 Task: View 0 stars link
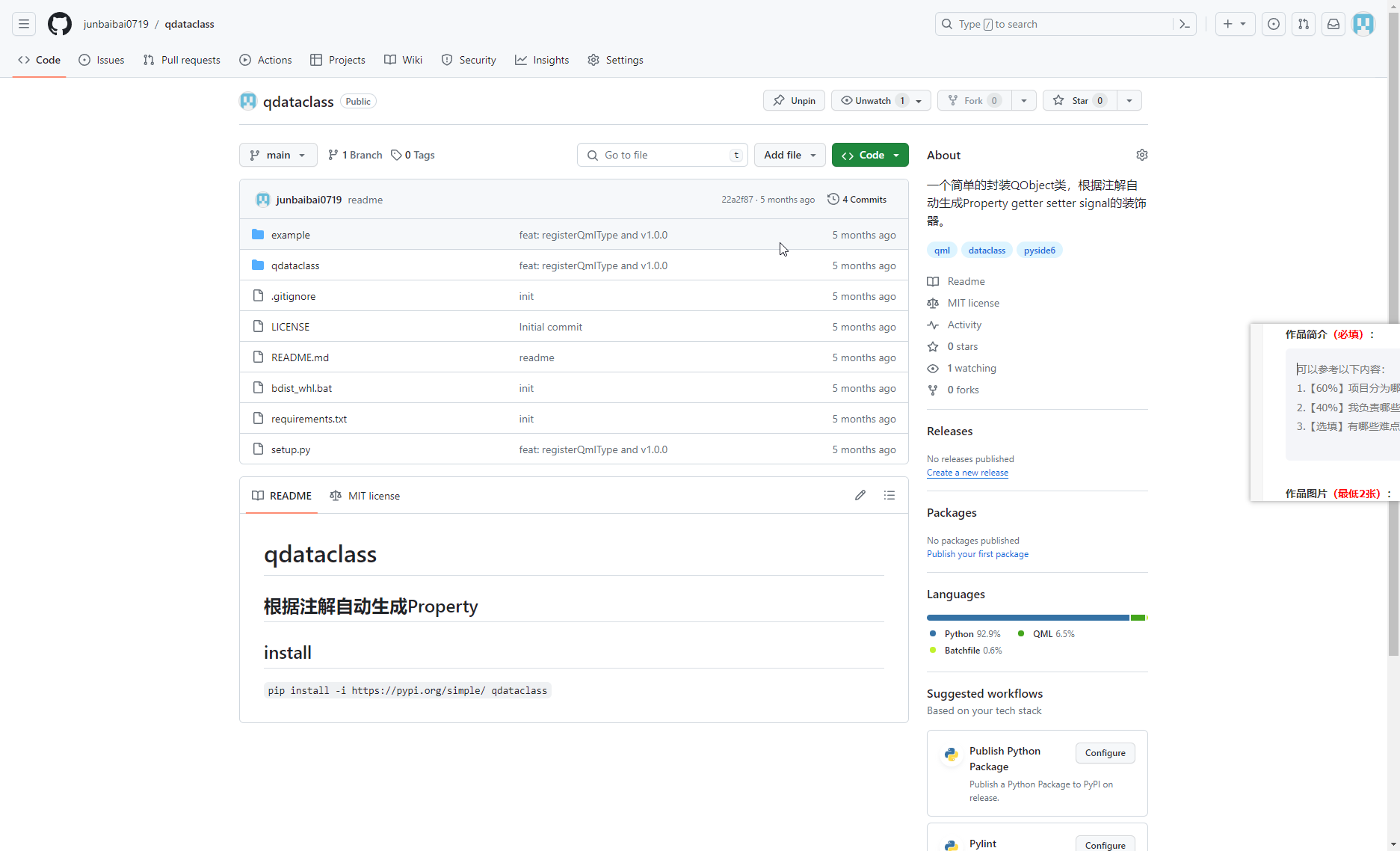click(952, 346)
